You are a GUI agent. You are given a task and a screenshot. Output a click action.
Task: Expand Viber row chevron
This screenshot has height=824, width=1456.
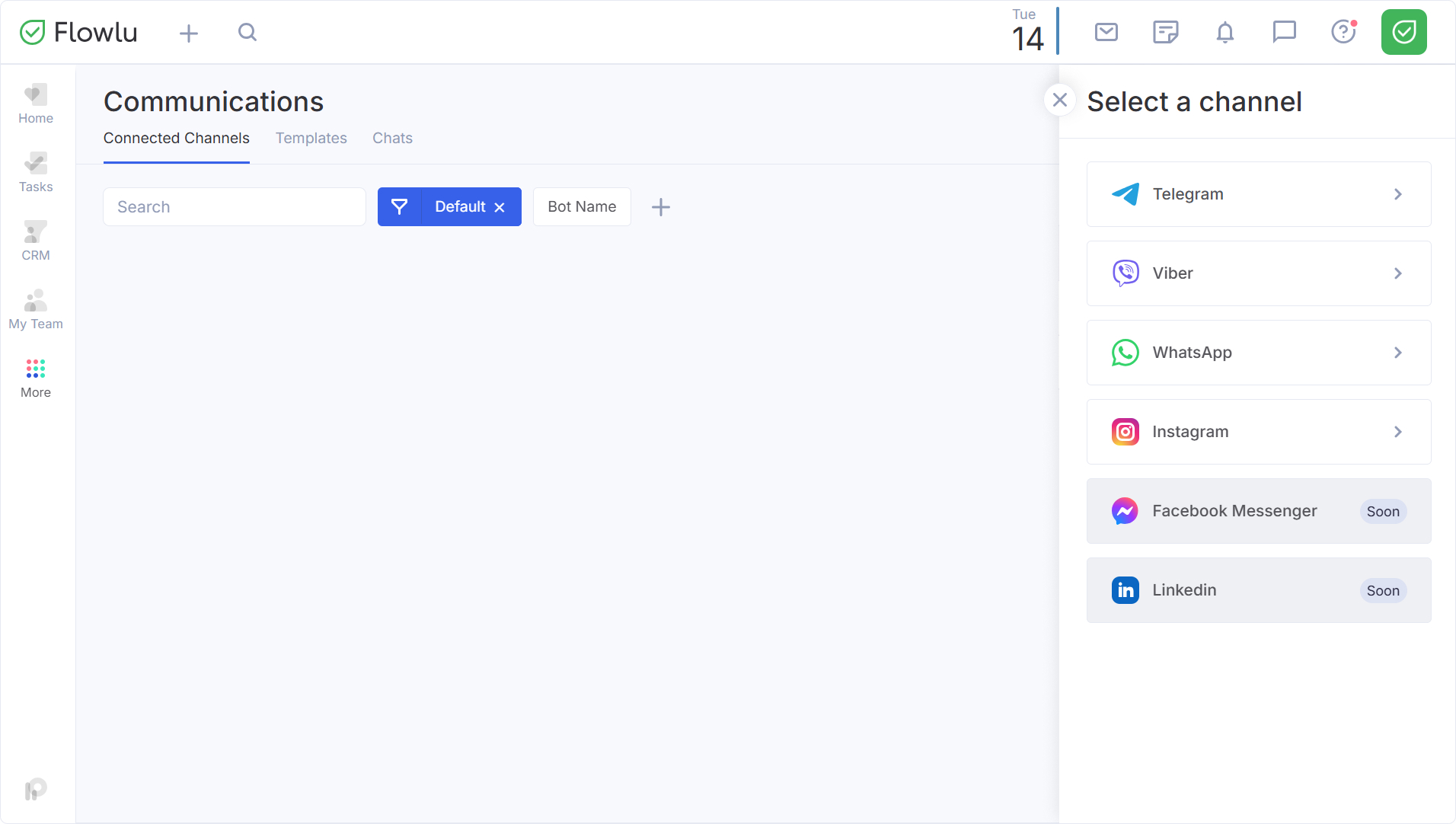[x=1398, y=273]
